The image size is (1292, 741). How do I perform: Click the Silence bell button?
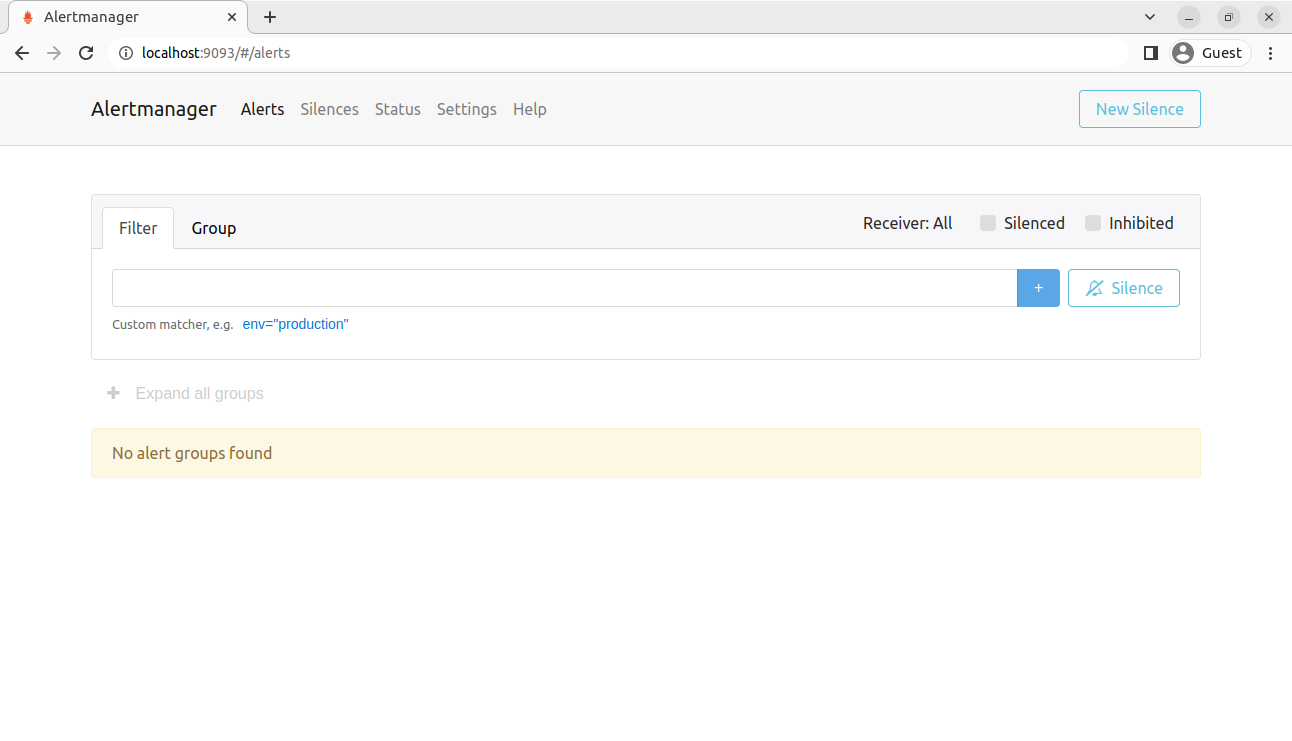click(x=1124, y=288)
